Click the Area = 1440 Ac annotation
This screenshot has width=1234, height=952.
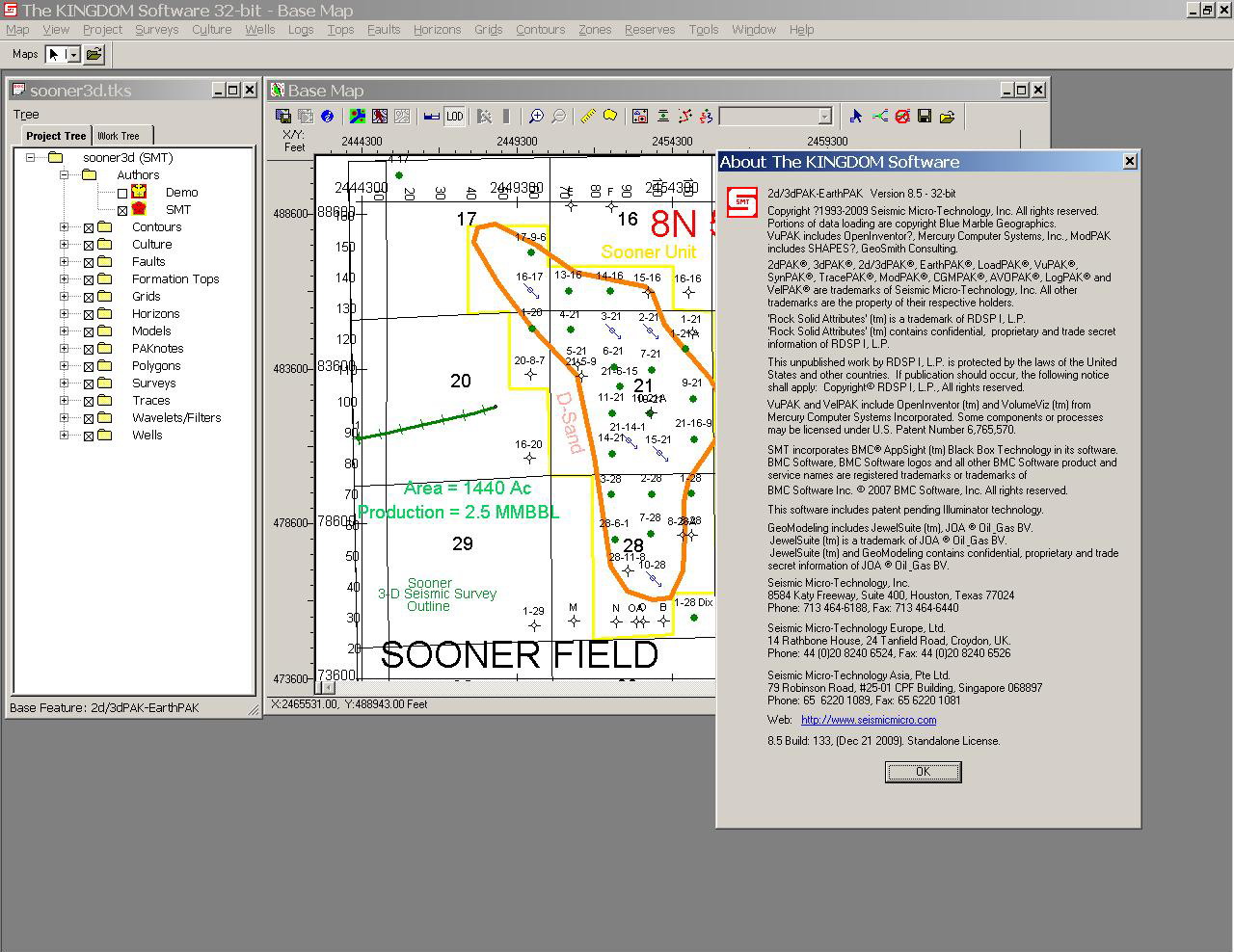pos(468,489)
